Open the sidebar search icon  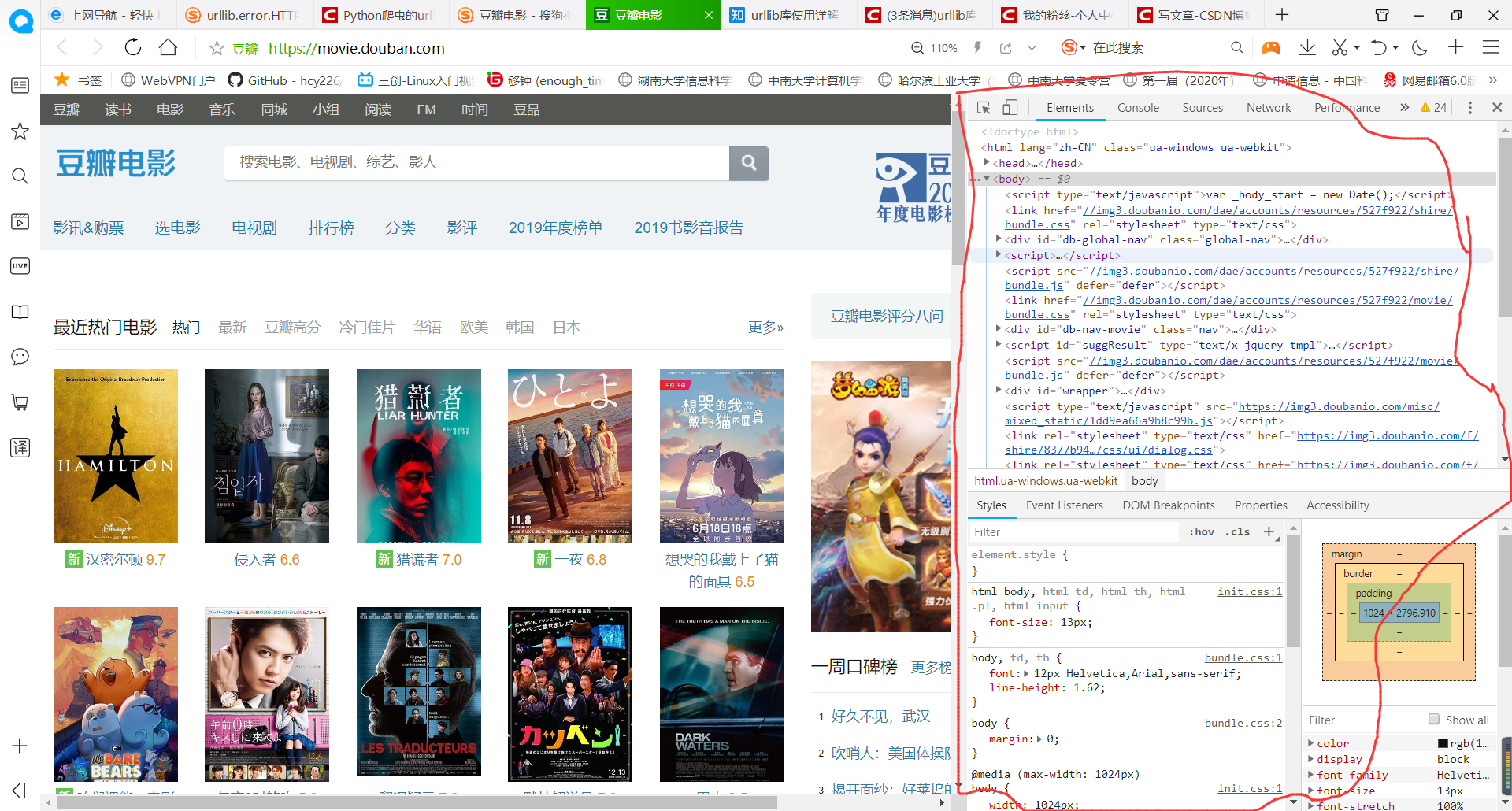point(20,176)
